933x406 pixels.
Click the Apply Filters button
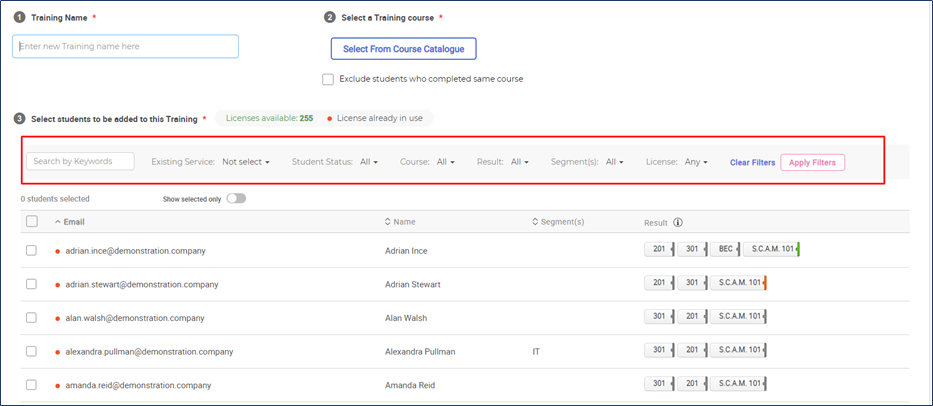click(x=812, y=163)
